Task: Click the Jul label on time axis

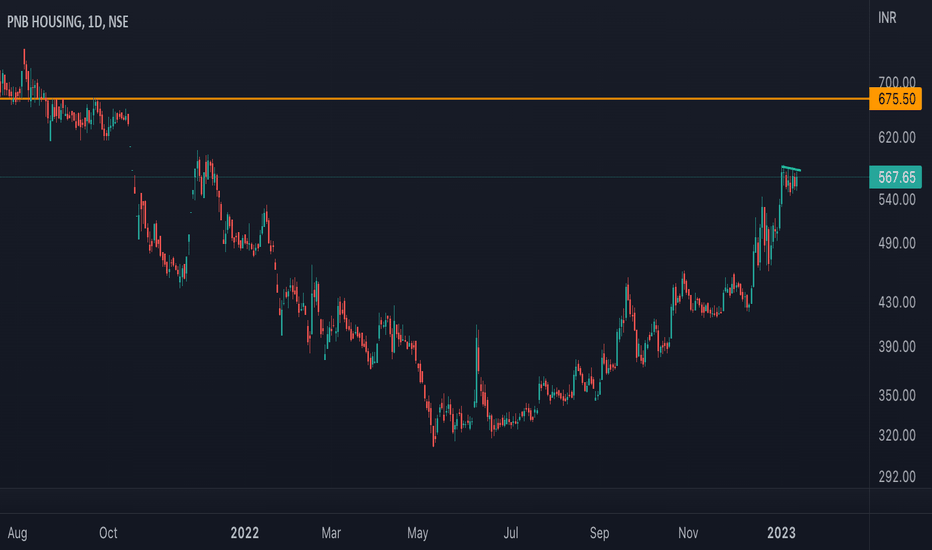Action: [511, 533]
